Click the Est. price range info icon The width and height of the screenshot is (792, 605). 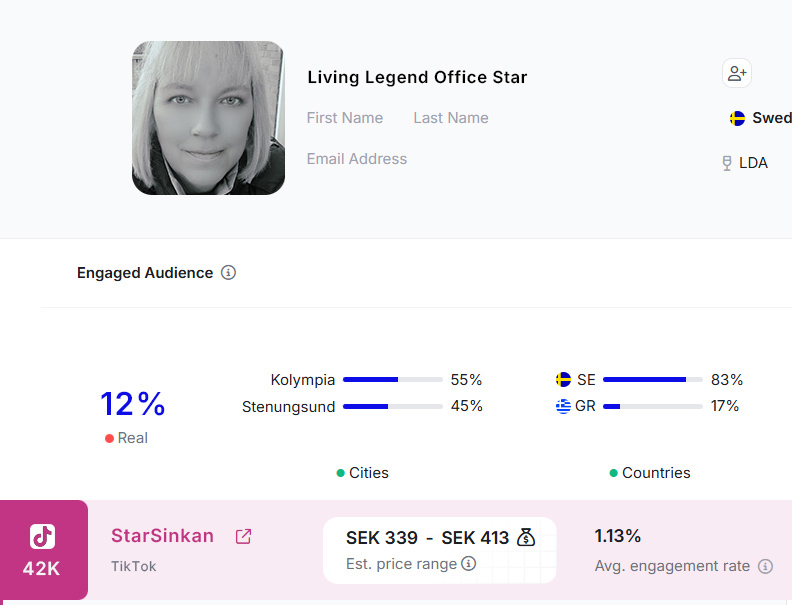(468, 564)
